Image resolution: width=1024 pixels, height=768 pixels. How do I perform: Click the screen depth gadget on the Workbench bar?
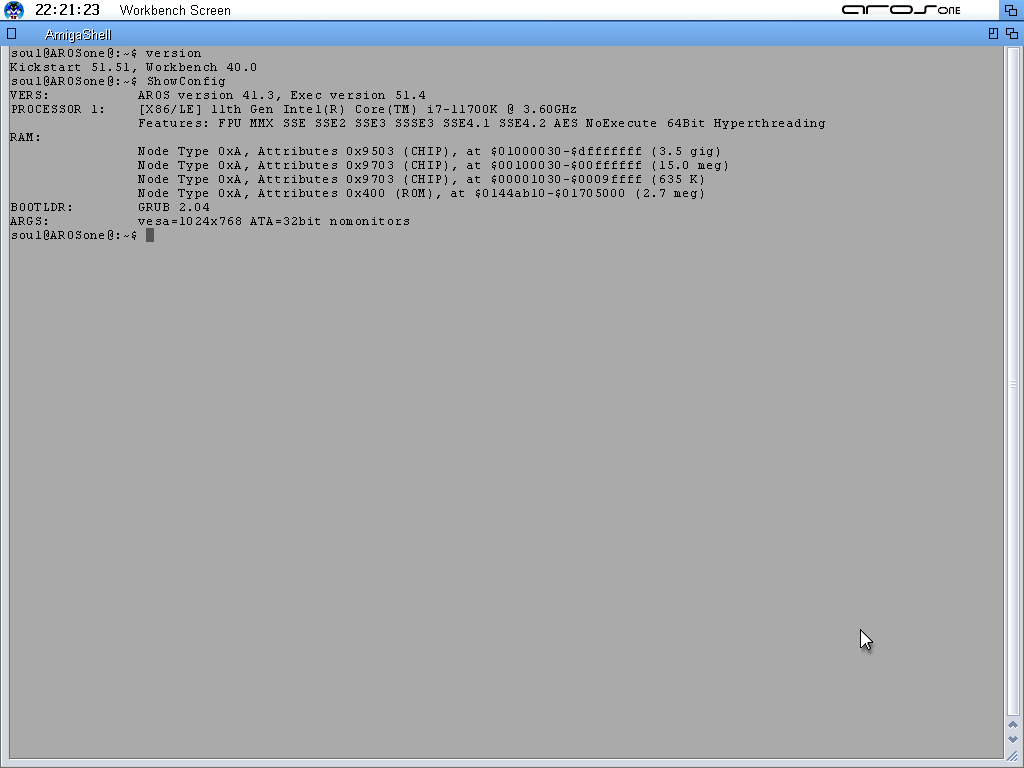pos(1011,10)
